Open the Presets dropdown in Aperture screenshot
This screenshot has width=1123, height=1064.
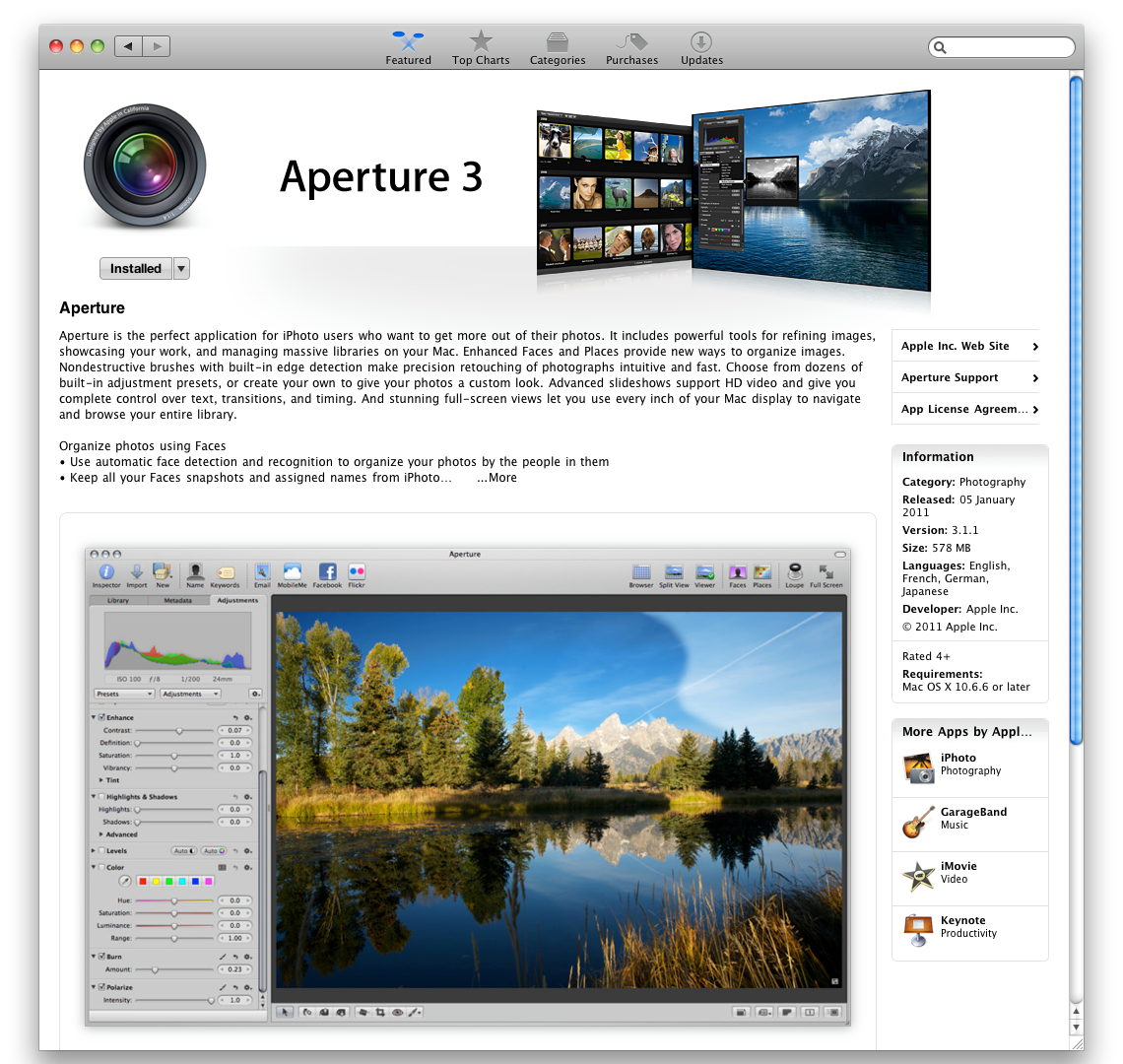click(x=124, y=694)
